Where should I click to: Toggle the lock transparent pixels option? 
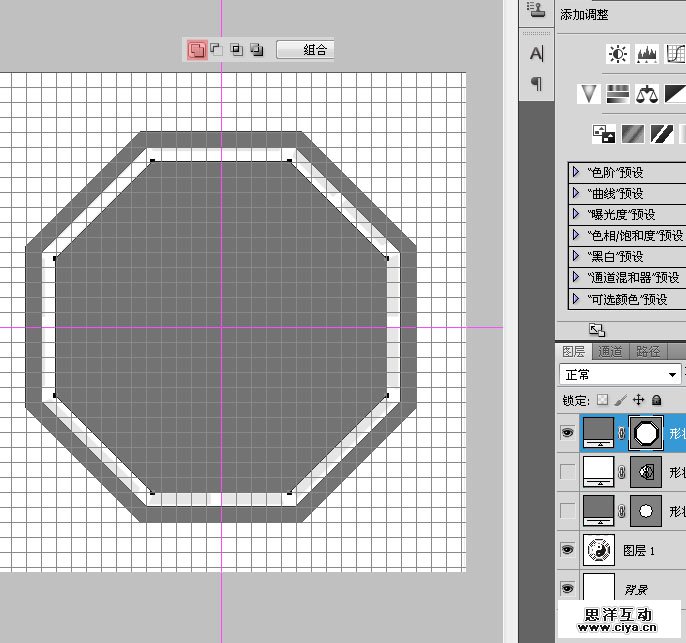pyautogui.click(x=602, y=400)
